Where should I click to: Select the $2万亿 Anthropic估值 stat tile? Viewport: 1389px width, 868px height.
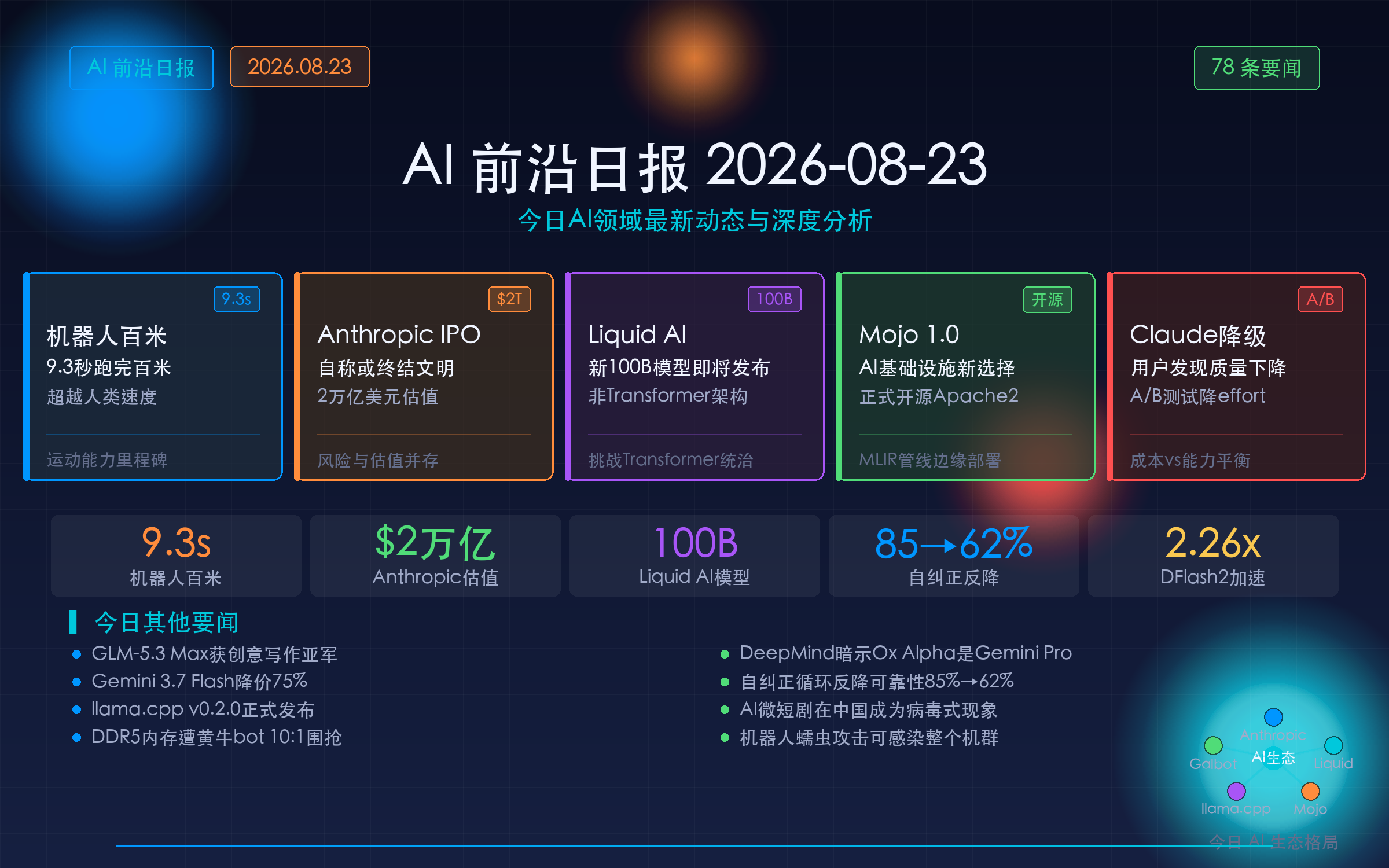click(x=435, y=556)
